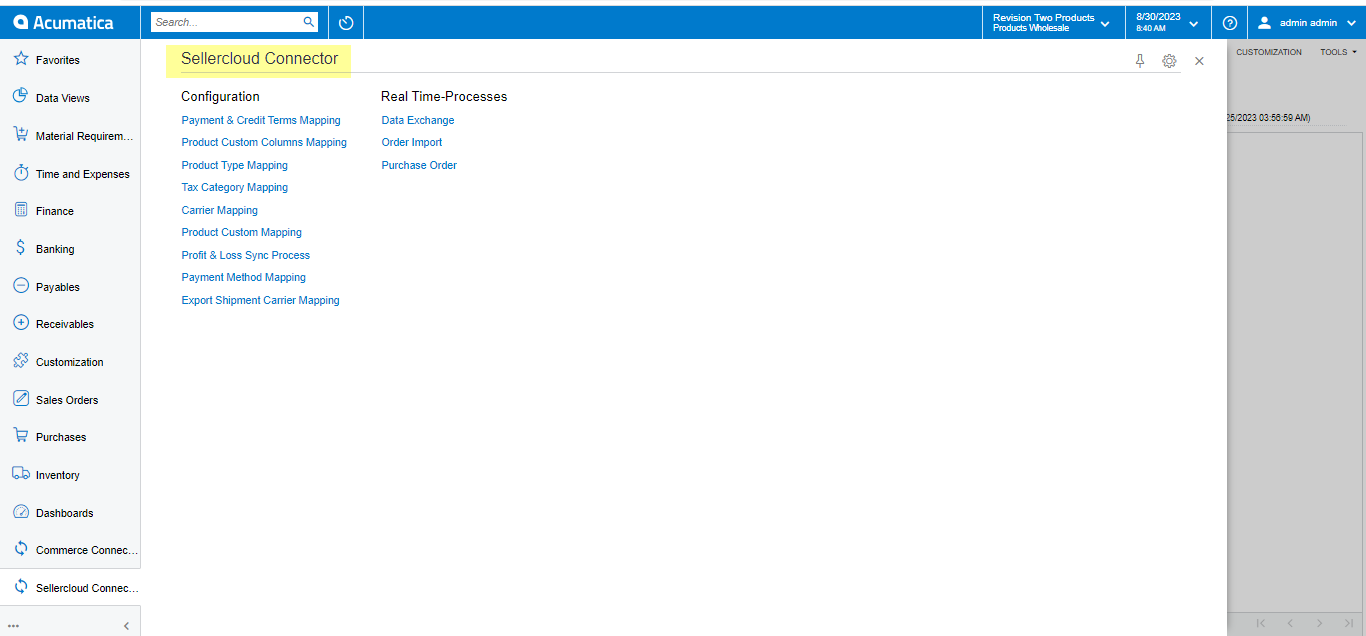Click the Customization puzzle icon

tap(20, 361)
